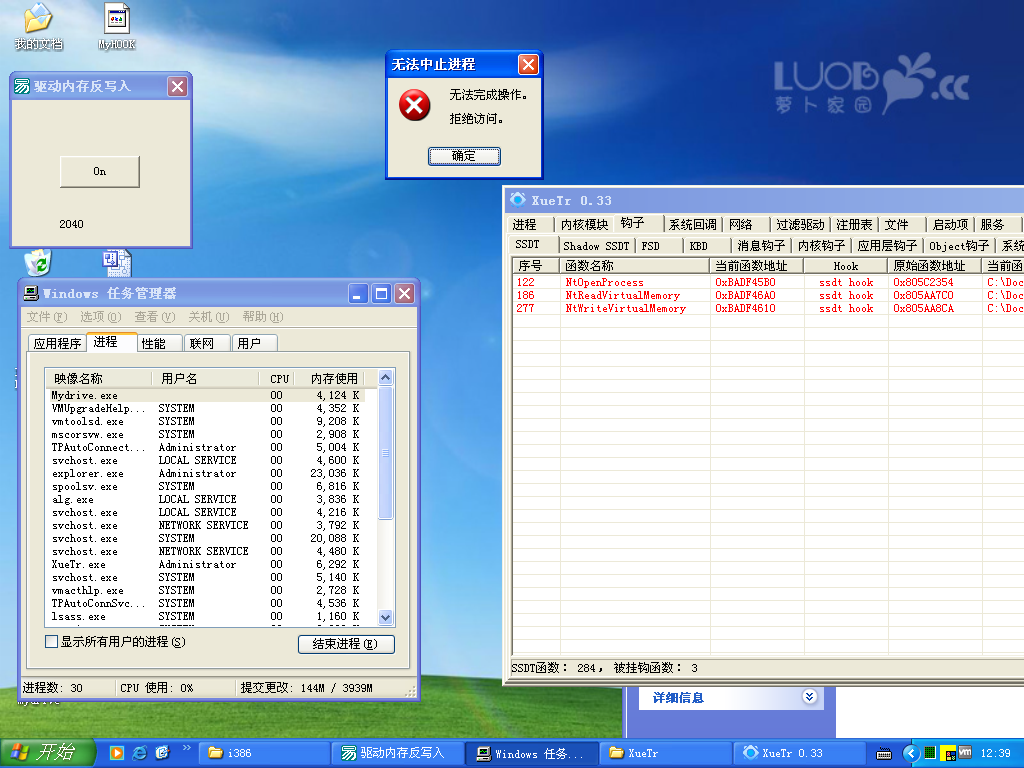Click the green CPU meter tray icon
Screen dimensions: 1024x768
[930, 753]
